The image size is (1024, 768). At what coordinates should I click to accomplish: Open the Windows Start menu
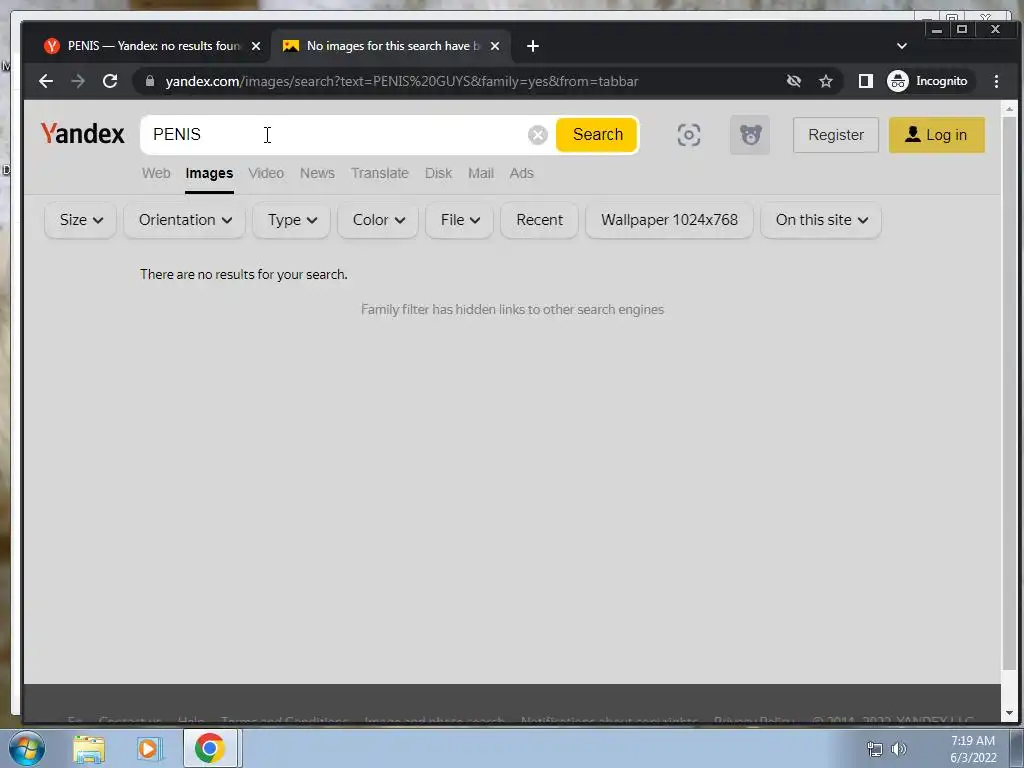[27, 748]
